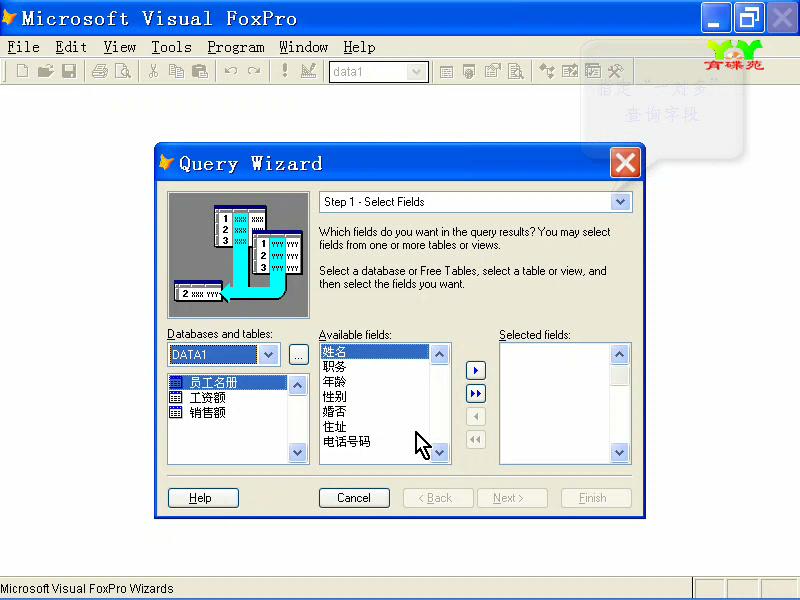The image size is (800, 600).
Task: Open the Window menu
Action: [304, 47]
